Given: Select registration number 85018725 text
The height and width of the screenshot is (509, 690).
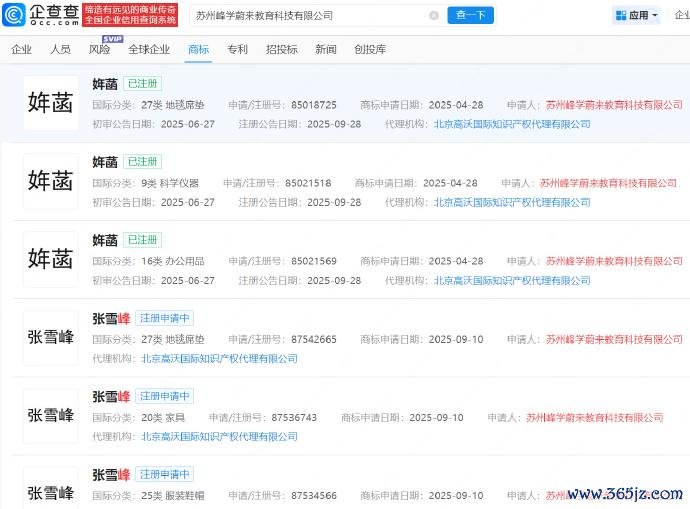Looking at the screenshot, I should 314,105.
